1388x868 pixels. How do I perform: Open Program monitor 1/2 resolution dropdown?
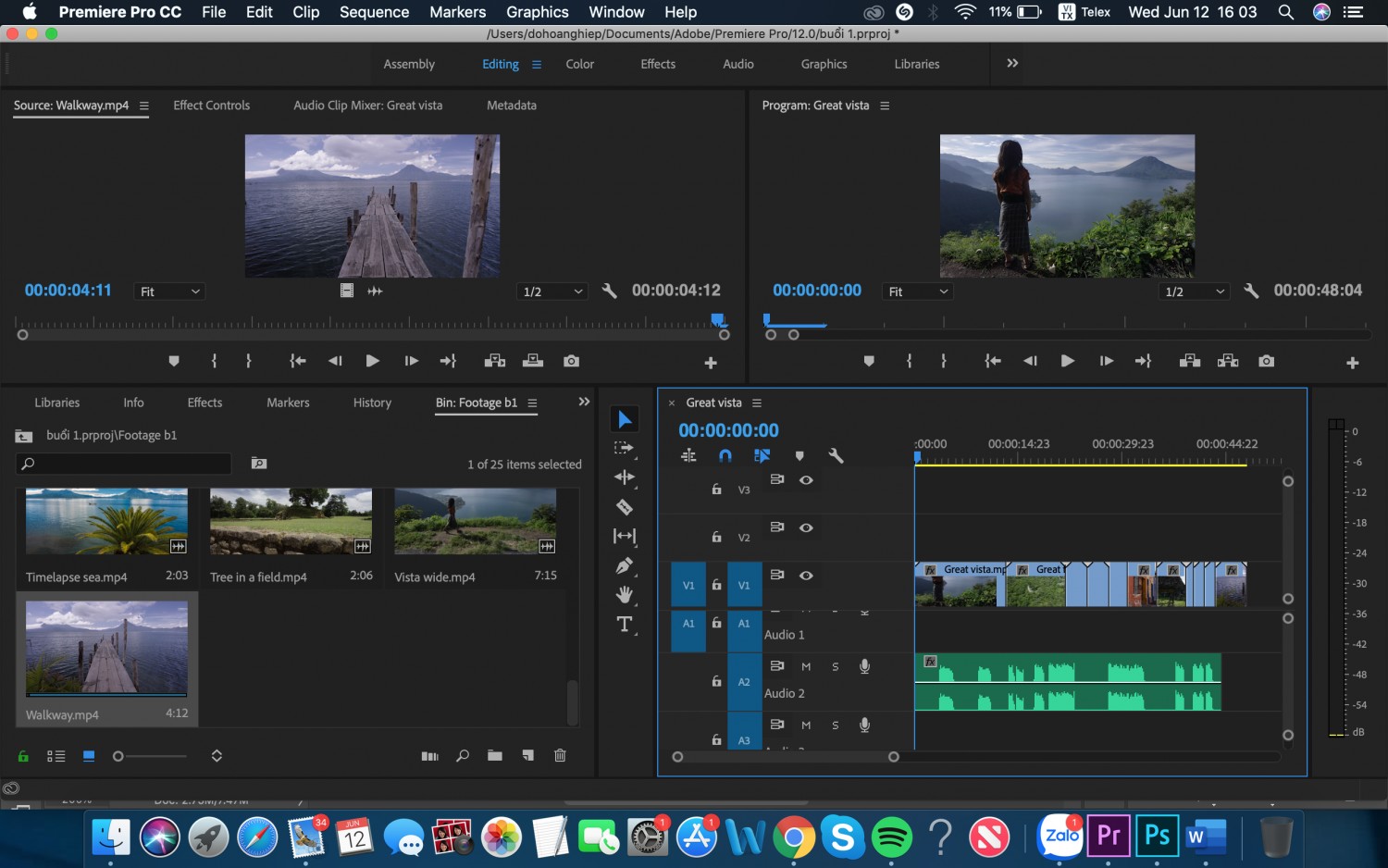coord(1195,291)
